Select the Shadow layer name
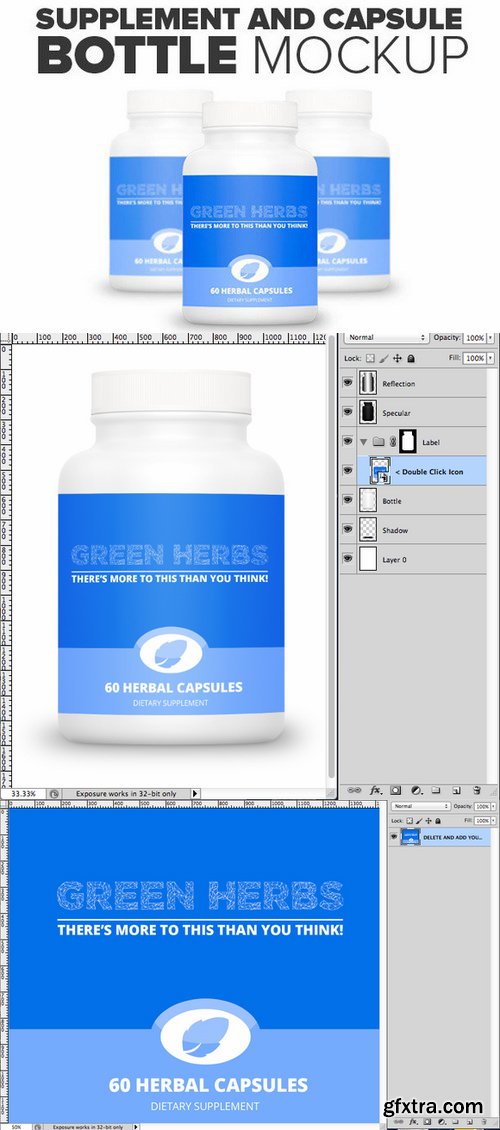This screenshot has width=500, height=1130. 395,530
